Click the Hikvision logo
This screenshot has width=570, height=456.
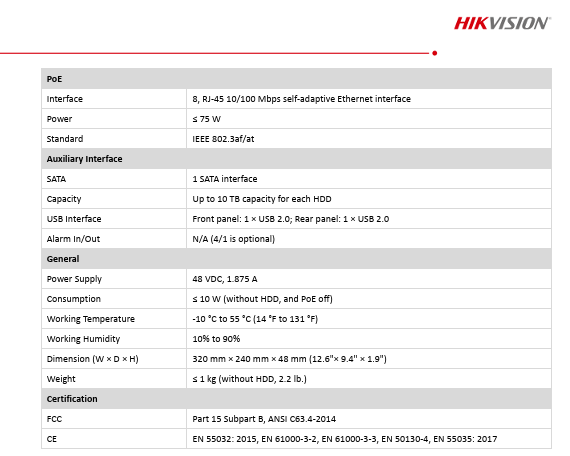tap(502, 23)
